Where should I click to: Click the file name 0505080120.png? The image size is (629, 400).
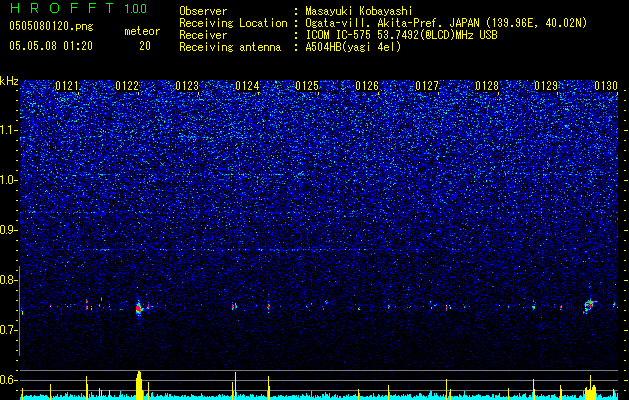51,26
